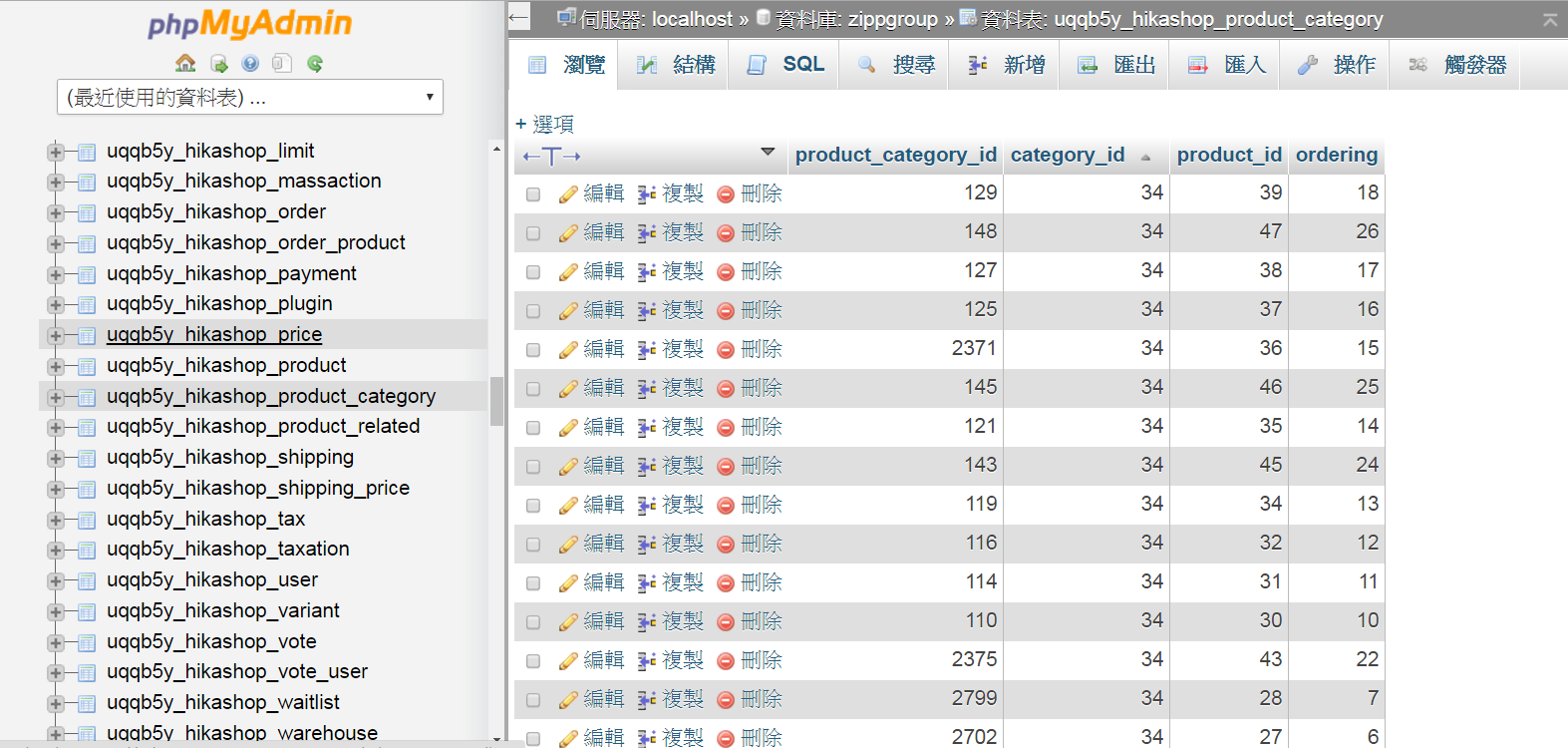1568x748 pixels.
Task: Sort by product_category_id column header
Action: [895, 155]
